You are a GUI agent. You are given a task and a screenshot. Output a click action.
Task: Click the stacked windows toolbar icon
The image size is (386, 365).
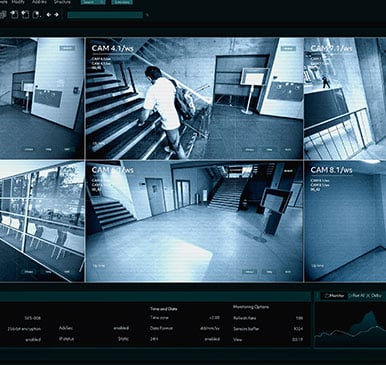(x=3, y=14)
